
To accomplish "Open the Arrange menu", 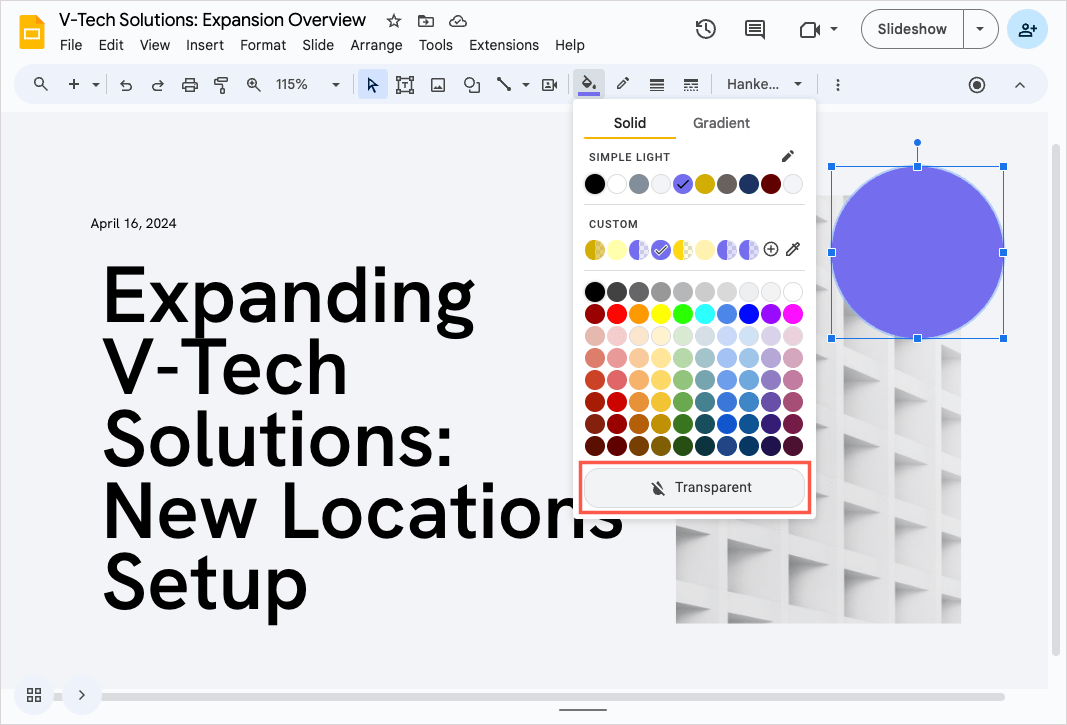I will pos(376,45).
